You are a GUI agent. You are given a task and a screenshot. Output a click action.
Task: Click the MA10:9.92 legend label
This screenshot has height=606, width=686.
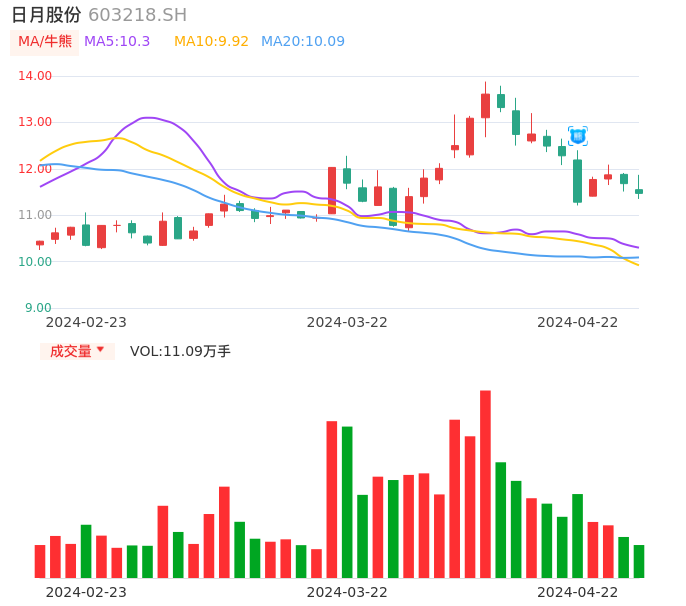[211, 42]
